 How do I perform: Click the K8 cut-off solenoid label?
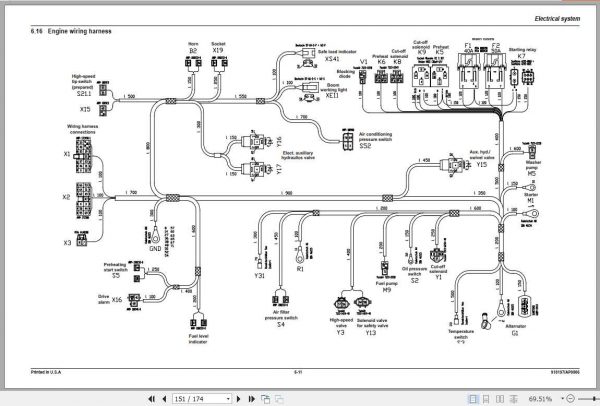coord(398,62)
